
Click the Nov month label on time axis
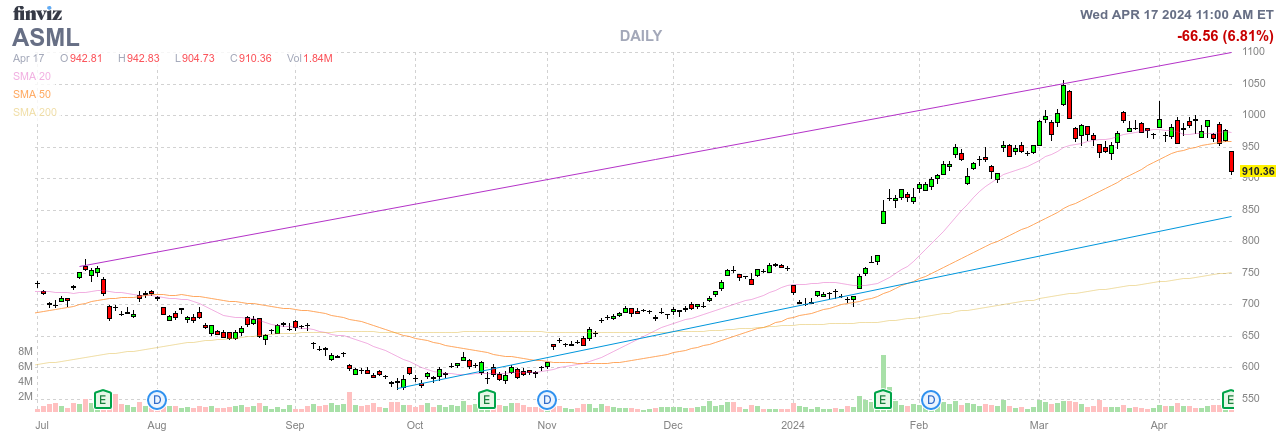click(x=546, y=425)
